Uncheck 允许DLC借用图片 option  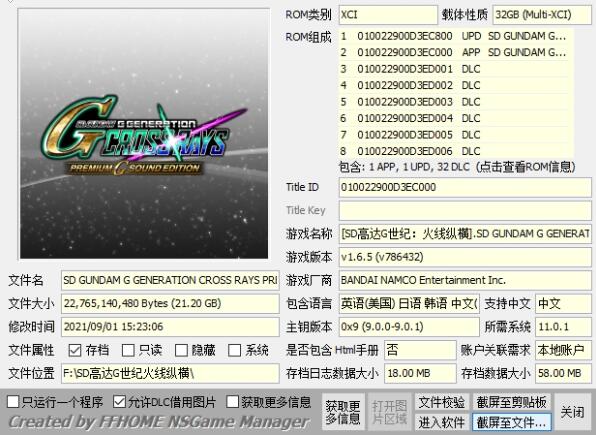(x=119, y=402)
